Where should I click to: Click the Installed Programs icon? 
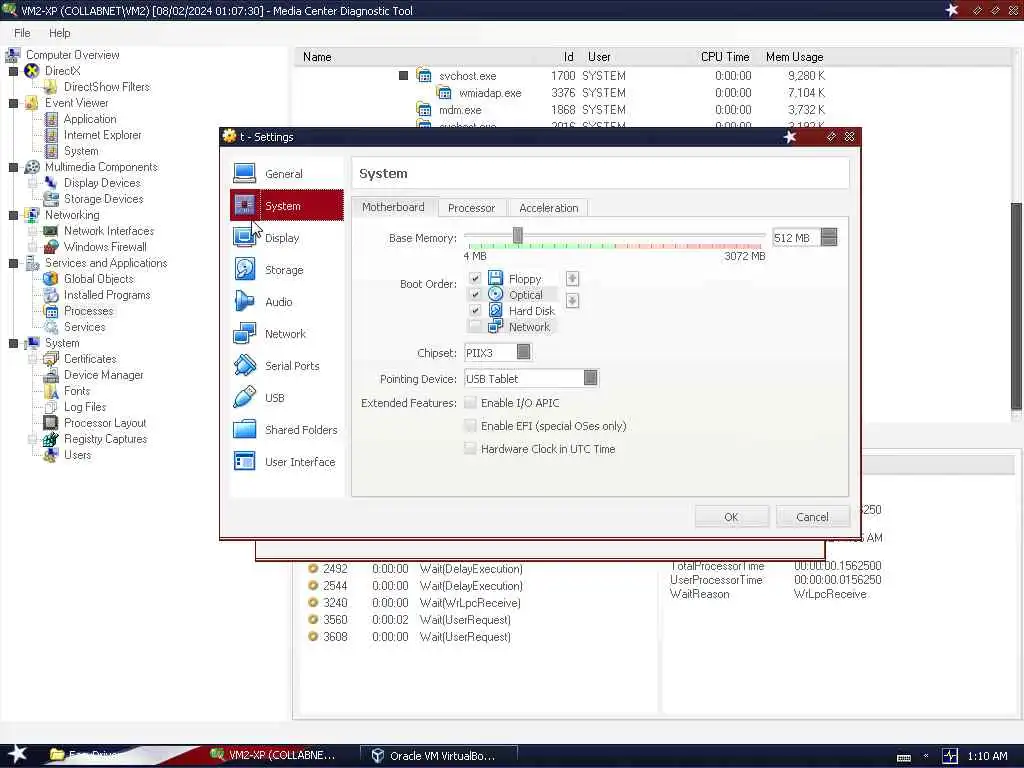pos(51,295)
